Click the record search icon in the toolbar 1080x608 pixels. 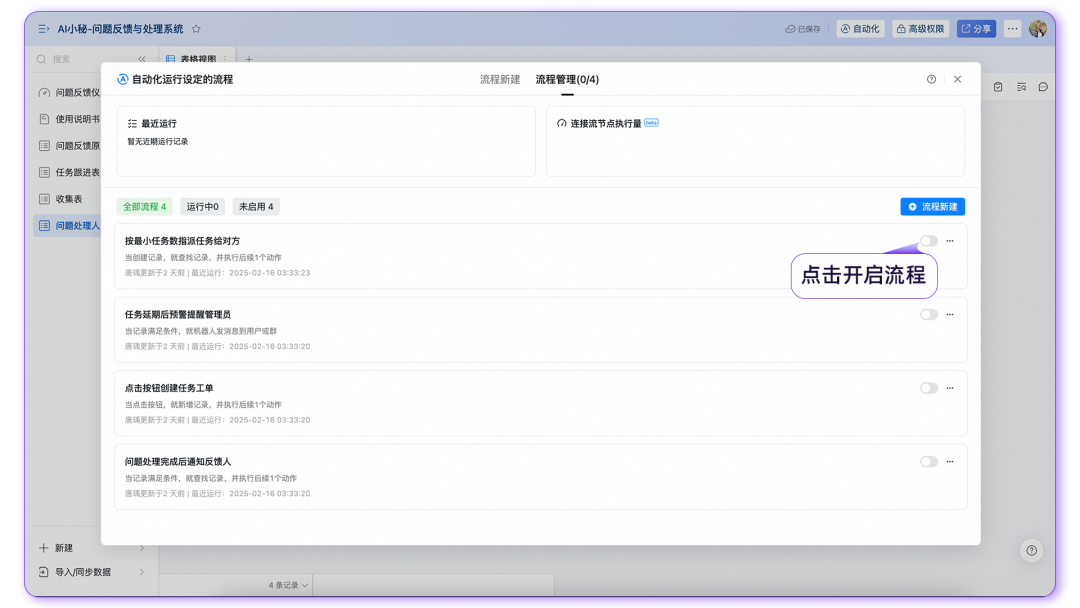(x=1022, y=86)
